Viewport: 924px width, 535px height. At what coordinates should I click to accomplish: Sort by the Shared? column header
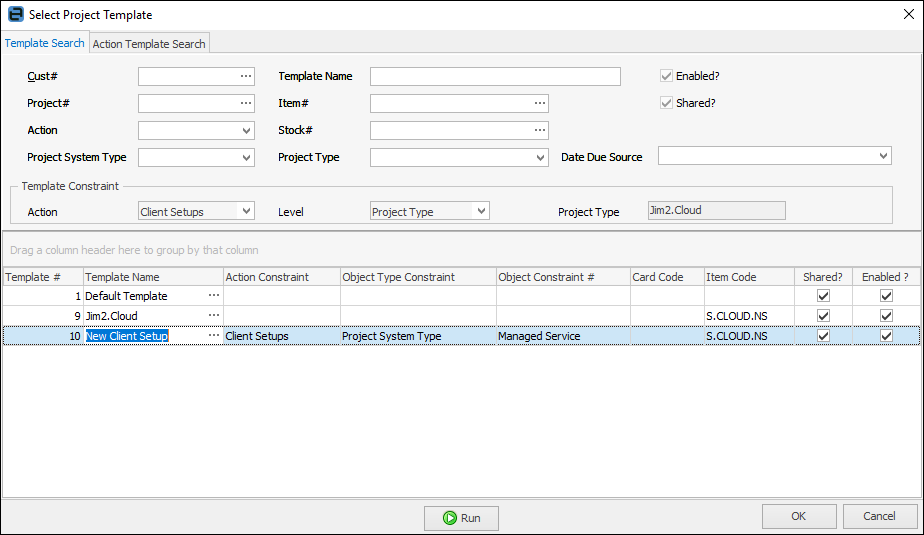point(823,277)
